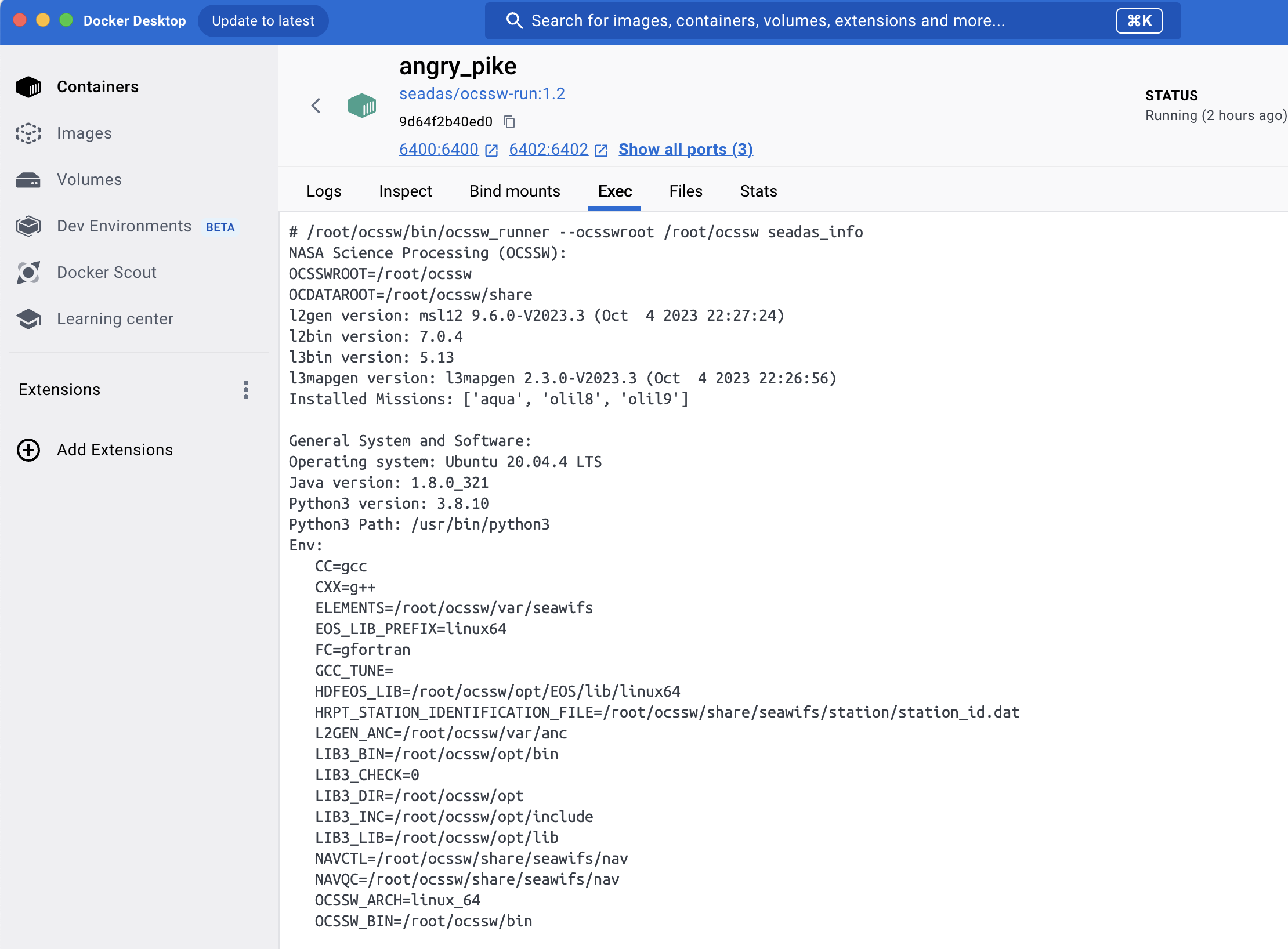This screenshot has height=949, width=1288.
Task: Click the Add Extensions sidebar icon
Action: pos(29,449)
